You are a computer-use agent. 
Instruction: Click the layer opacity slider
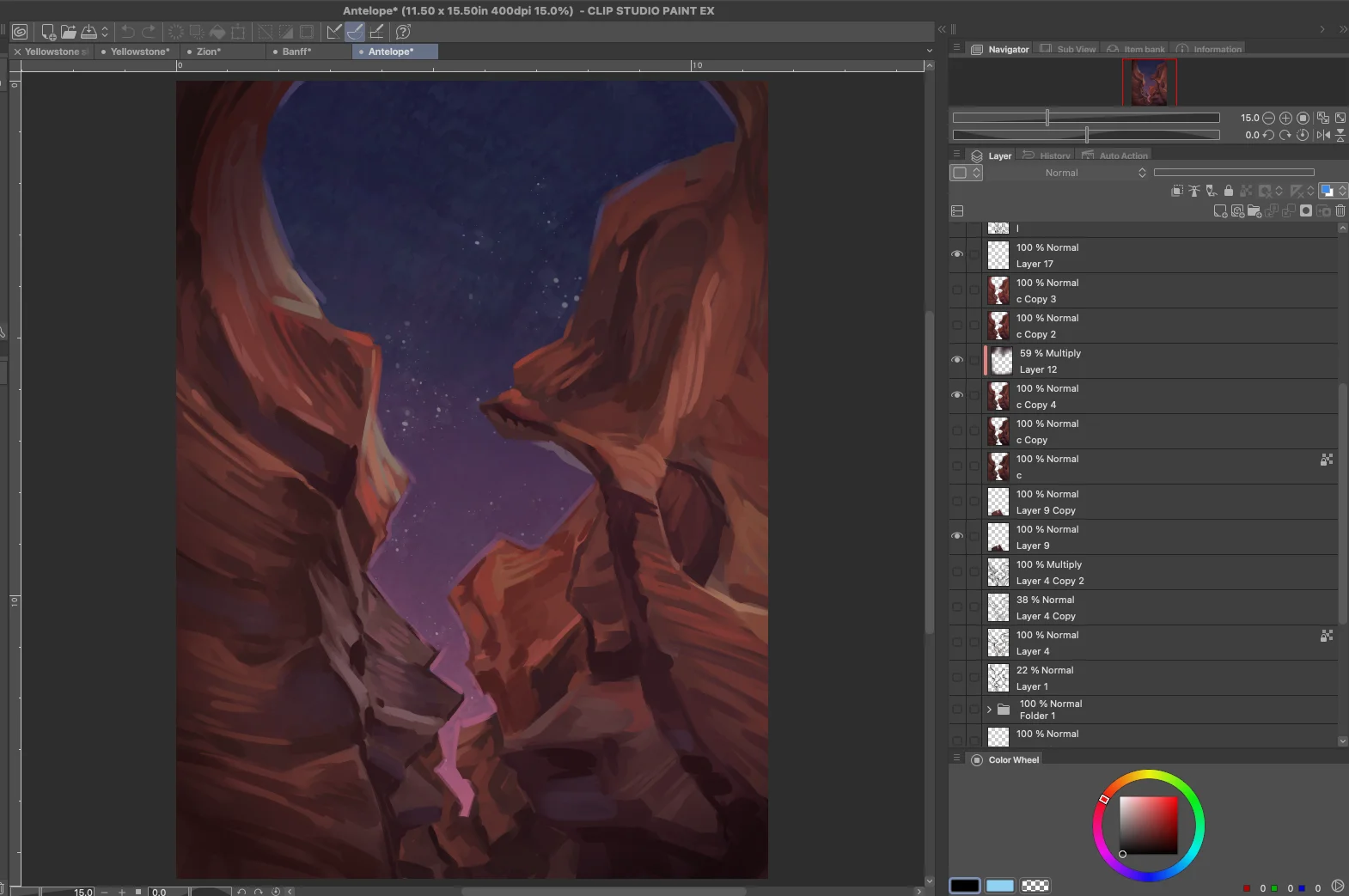1234,173
